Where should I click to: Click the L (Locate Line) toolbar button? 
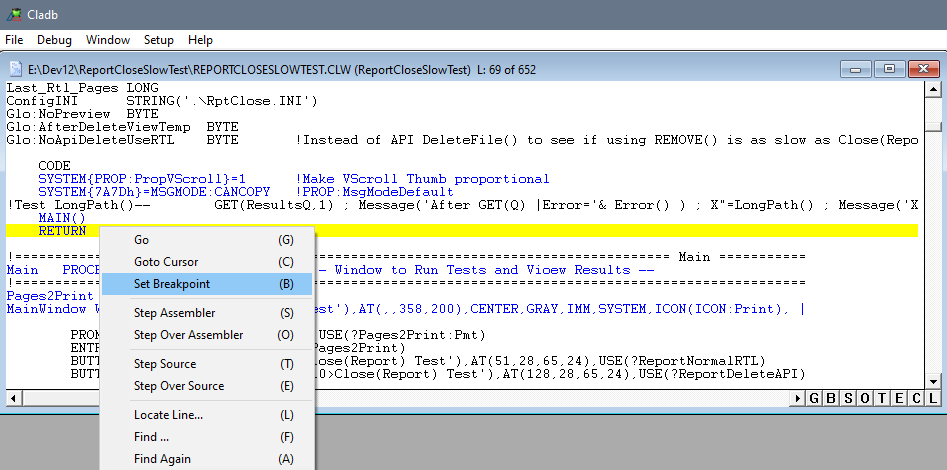[931, 399]
